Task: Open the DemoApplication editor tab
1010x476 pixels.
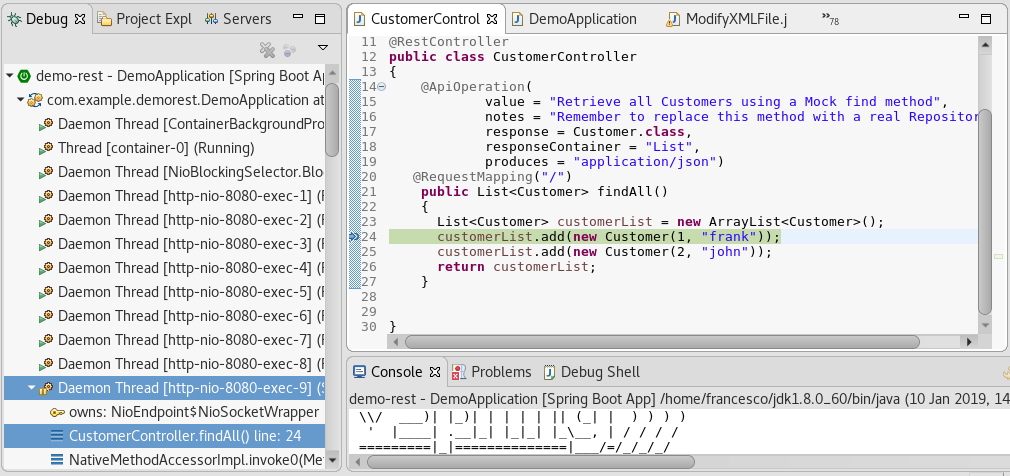Action: coord(575,19)
